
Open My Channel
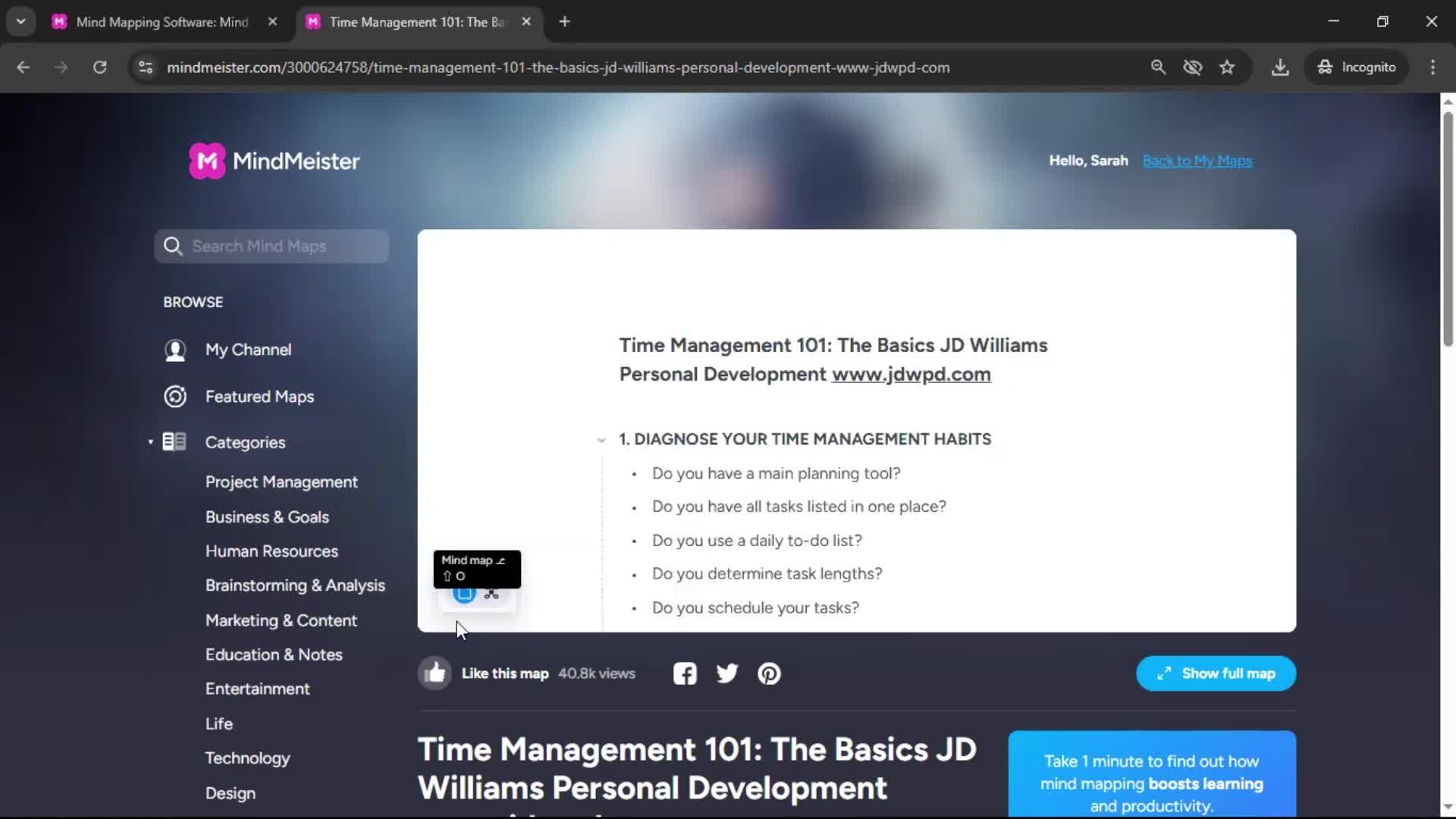(x=249, y=350)
